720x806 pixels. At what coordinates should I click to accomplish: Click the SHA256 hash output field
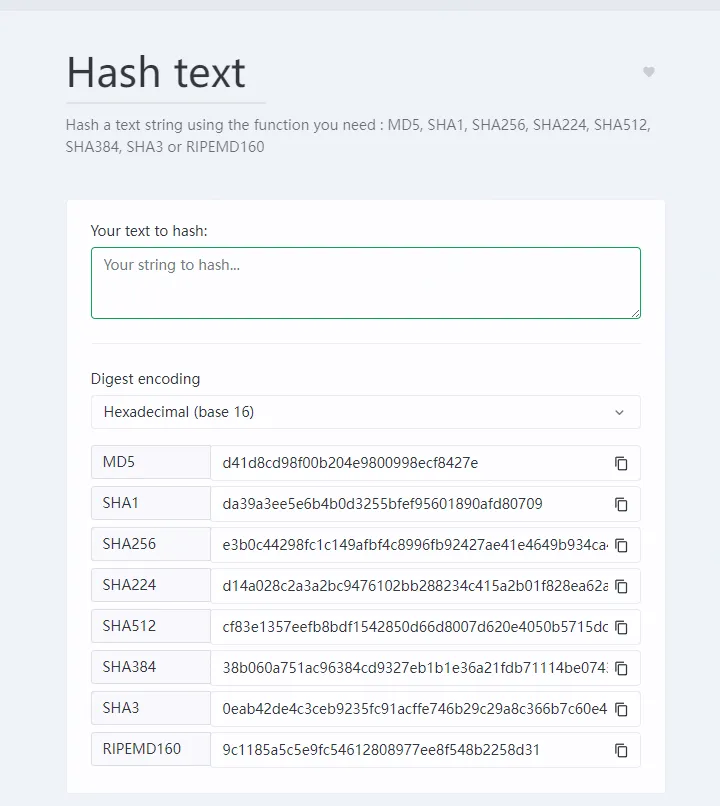point(410,545)
